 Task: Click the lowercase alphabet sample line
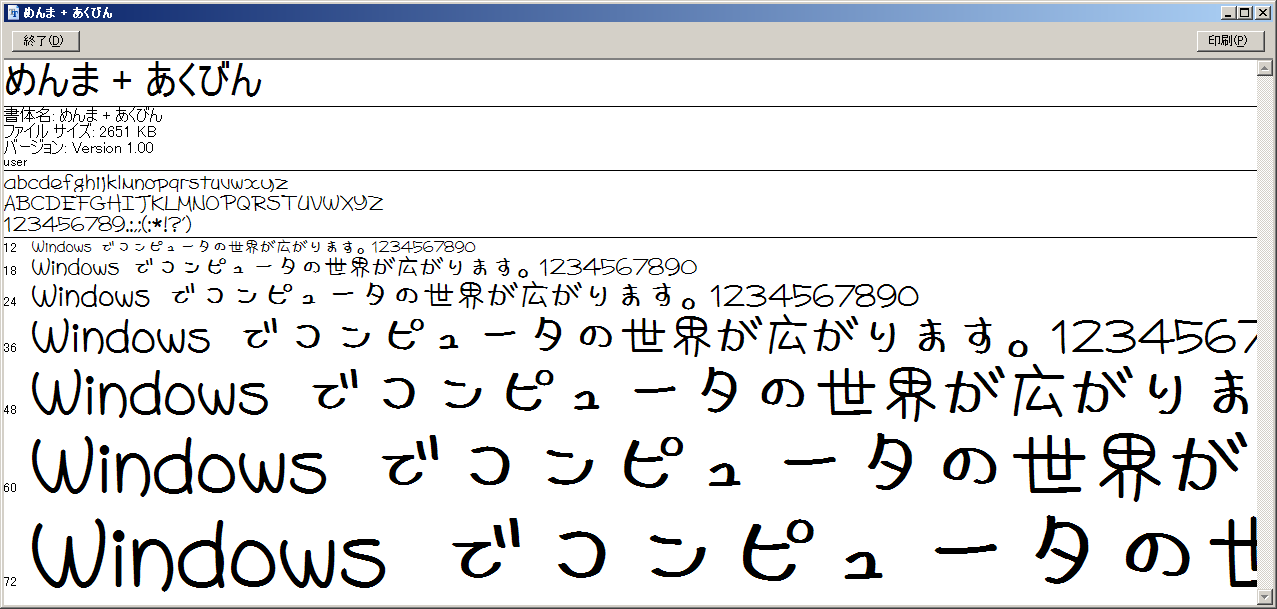(x=146, y=184)
